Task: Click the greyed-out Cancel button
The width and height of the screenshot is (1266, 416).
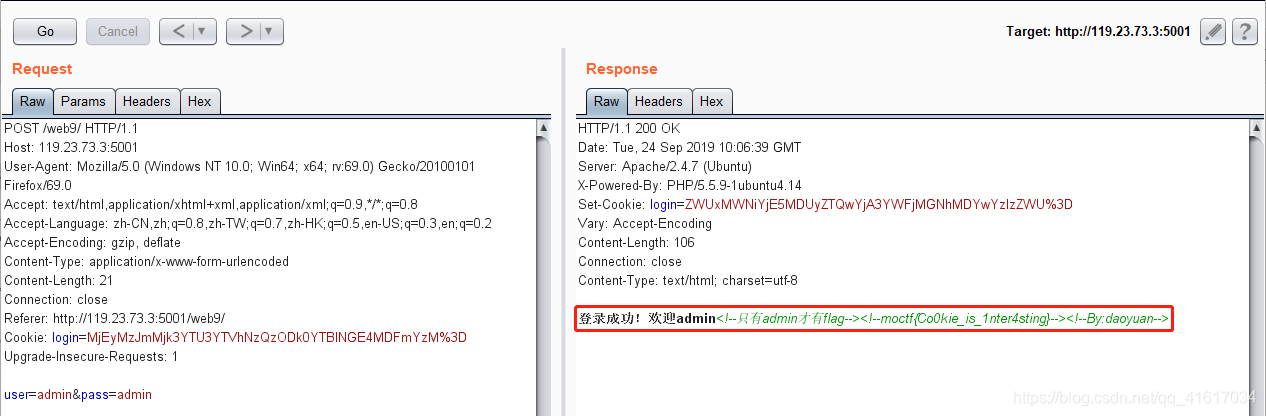Action: coord(118,31)
